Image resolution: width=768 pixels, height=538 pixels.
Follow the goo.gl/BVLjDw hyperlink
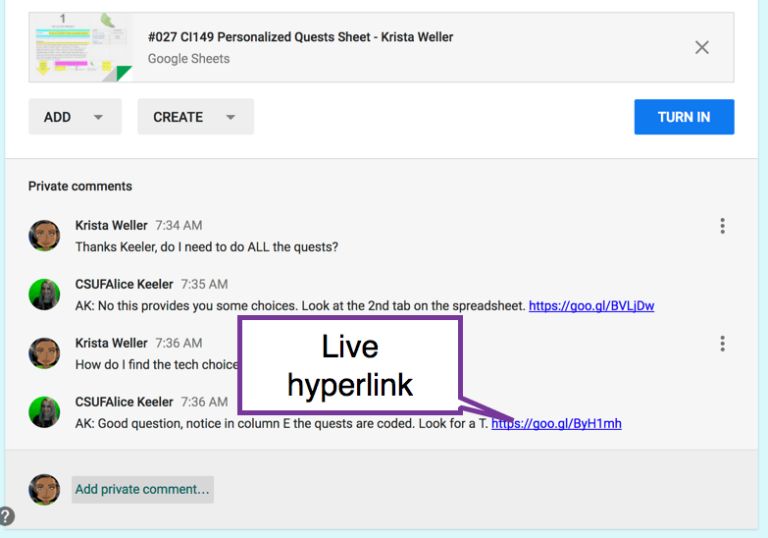click(x=591, y=306)
